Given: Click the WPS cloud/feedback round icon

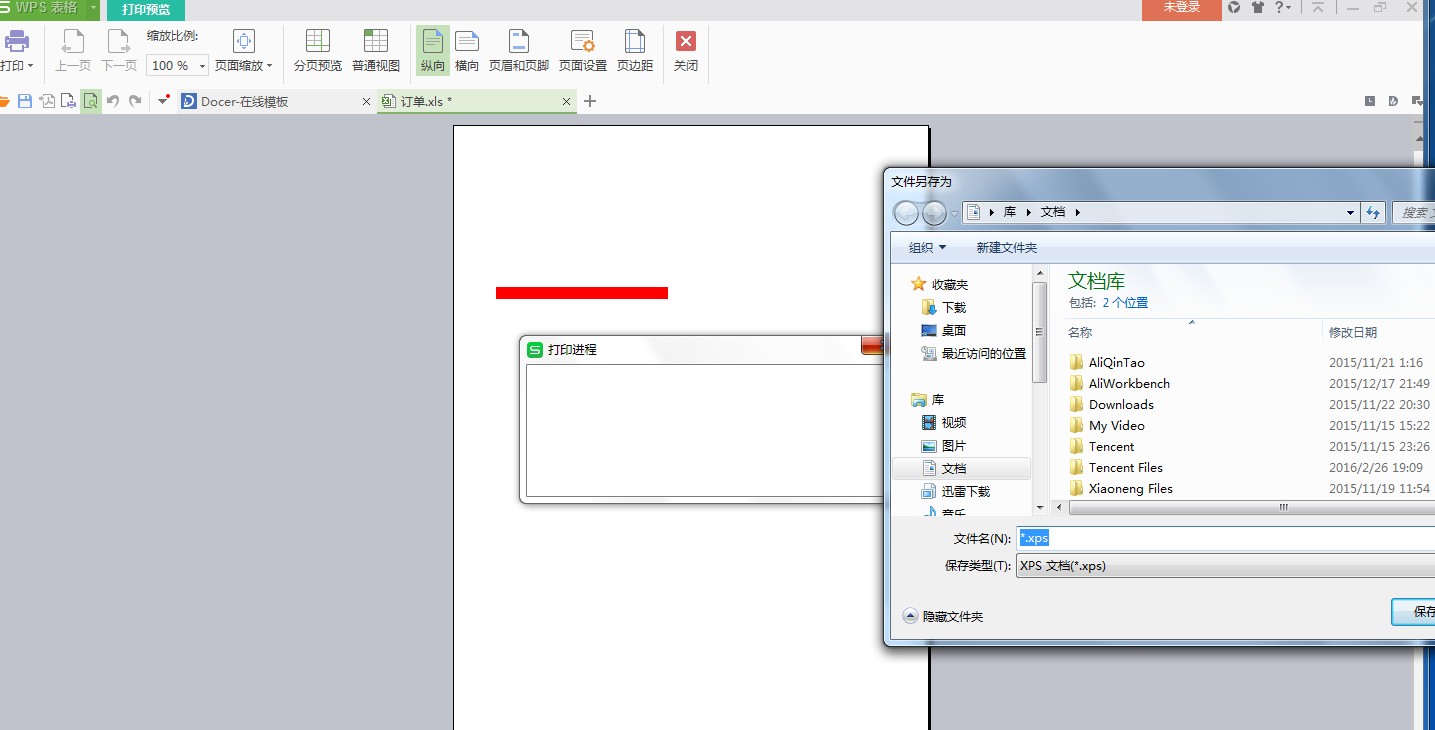Looking at the screenshot, I should point(1234,7).
